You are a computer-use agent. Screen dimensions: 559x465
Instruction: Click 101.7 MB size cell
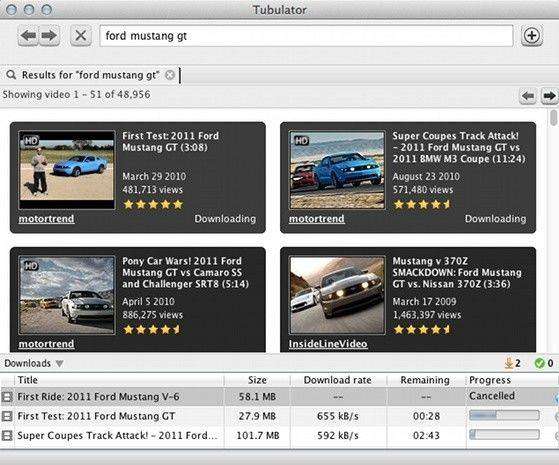(x=258, y=435)
